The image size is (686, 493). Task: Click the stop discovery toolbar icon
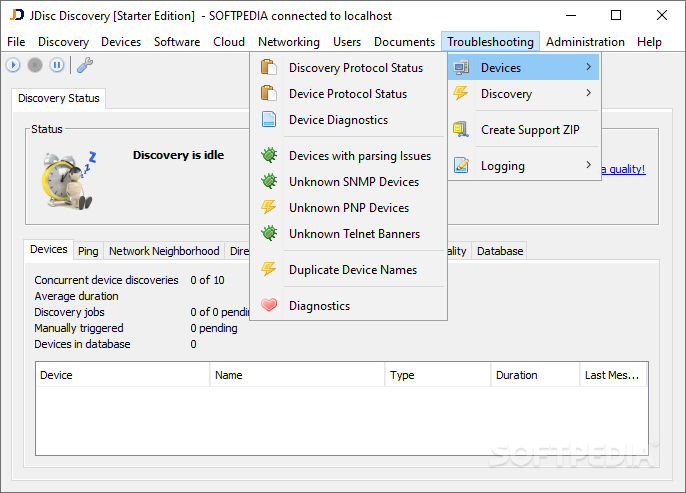[35, 65]
